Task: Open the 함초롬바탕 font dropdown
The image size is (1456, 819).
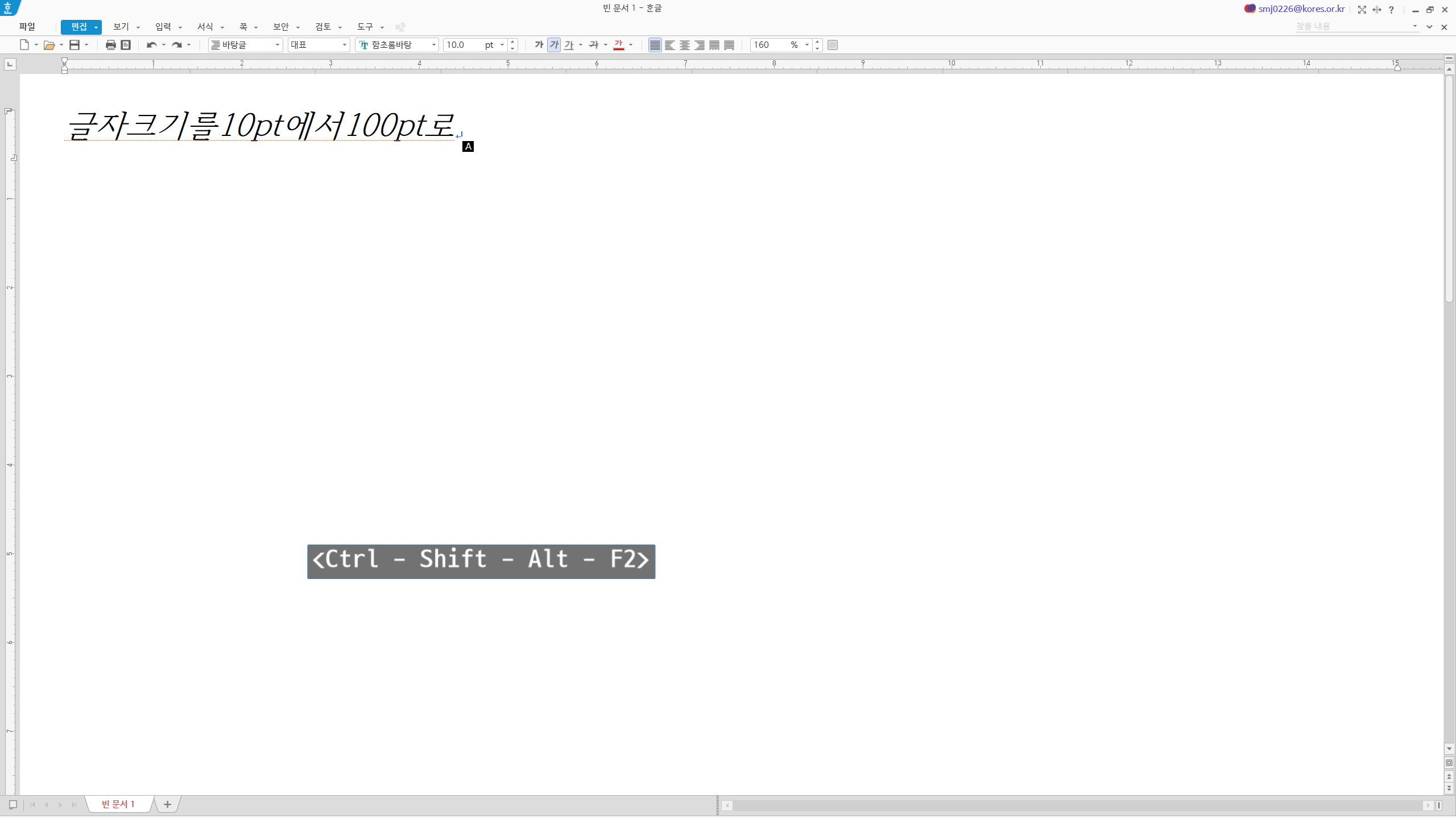Action: [x=433, y=45]
